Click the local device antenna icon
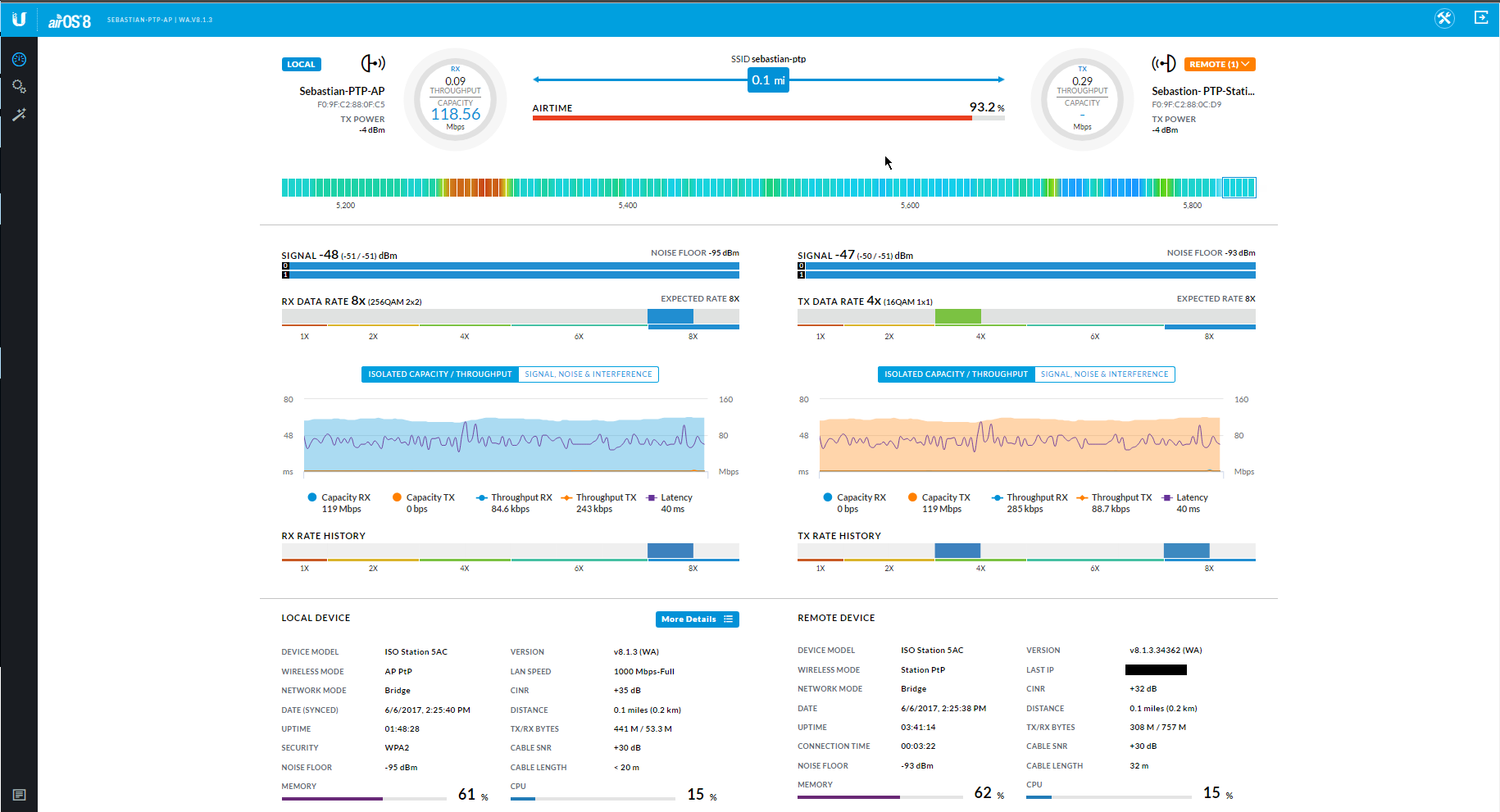 (373, 63)
